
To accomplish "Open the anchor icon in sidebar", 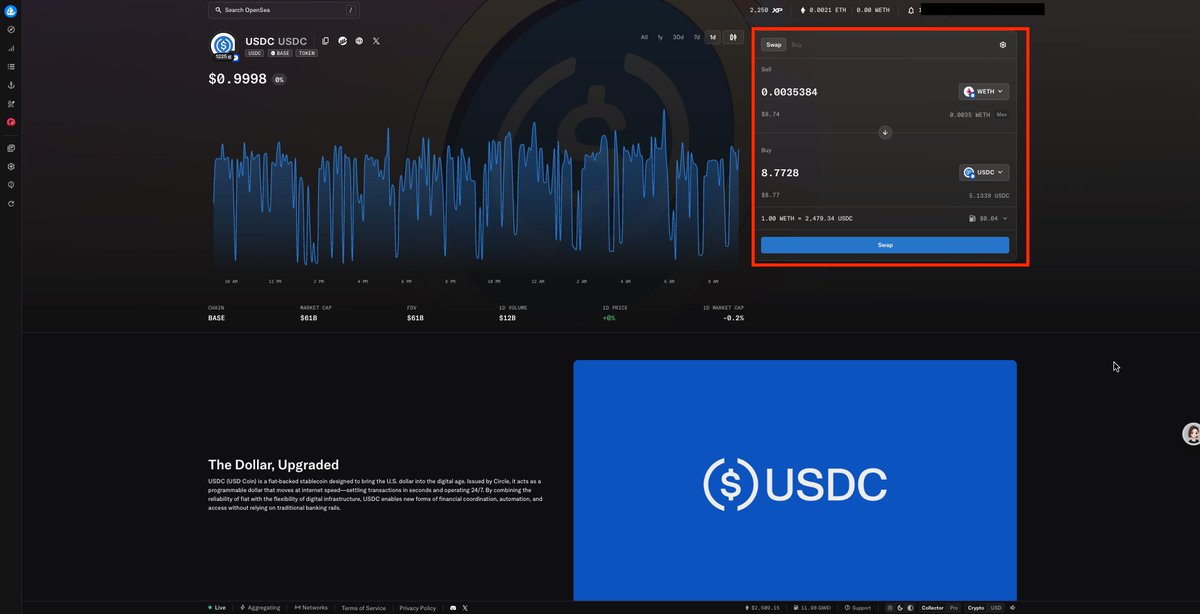I will [x=11, y=86].
